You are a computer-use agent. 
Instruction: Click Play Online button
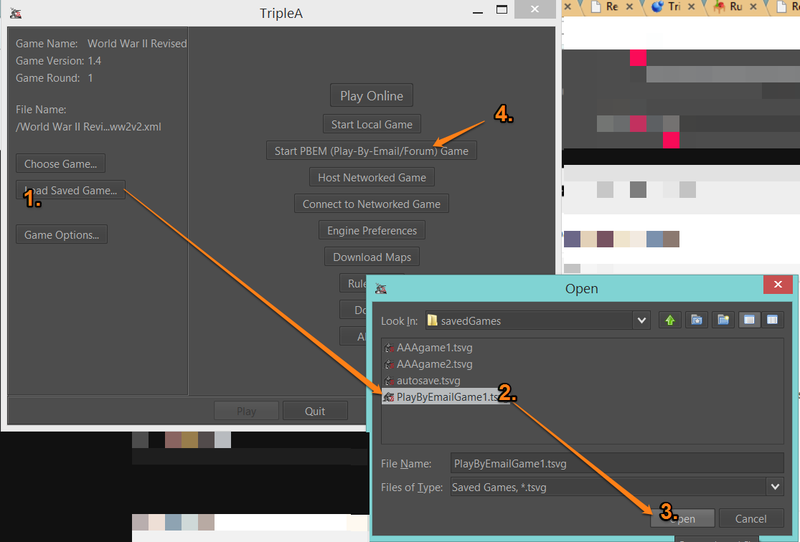click(x=371, y=96)
